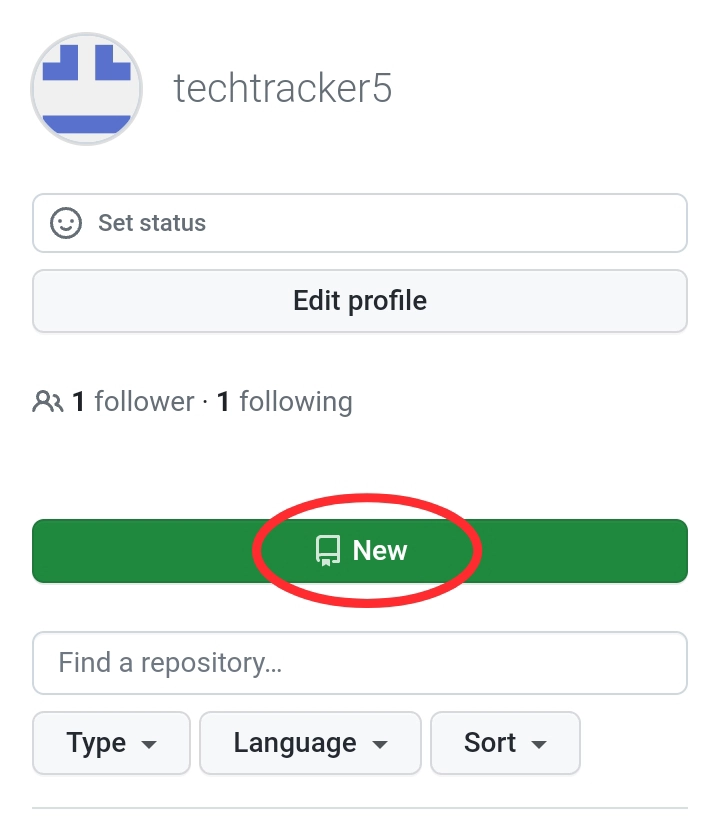Open the 1 follower link
720x837 pixels.
tap(131, 402)
